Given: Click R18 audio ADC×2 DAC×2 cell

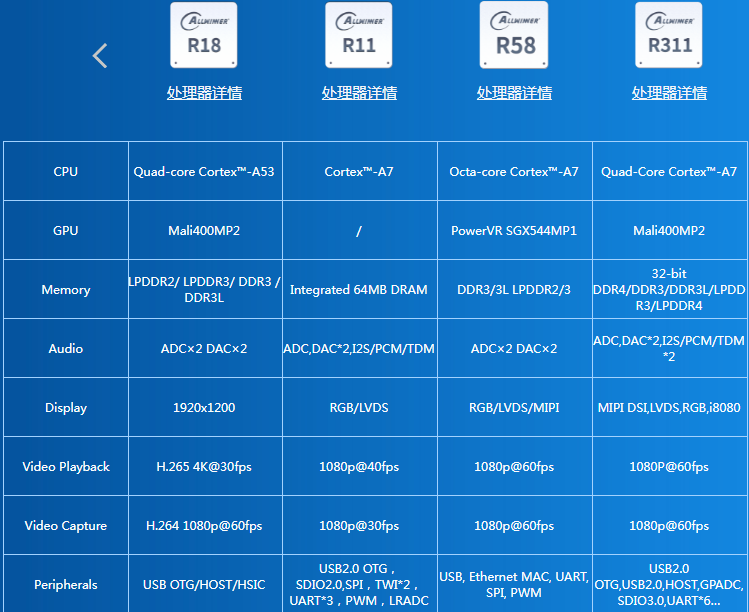Looking at the screenshot, I should tap(205, 348).
